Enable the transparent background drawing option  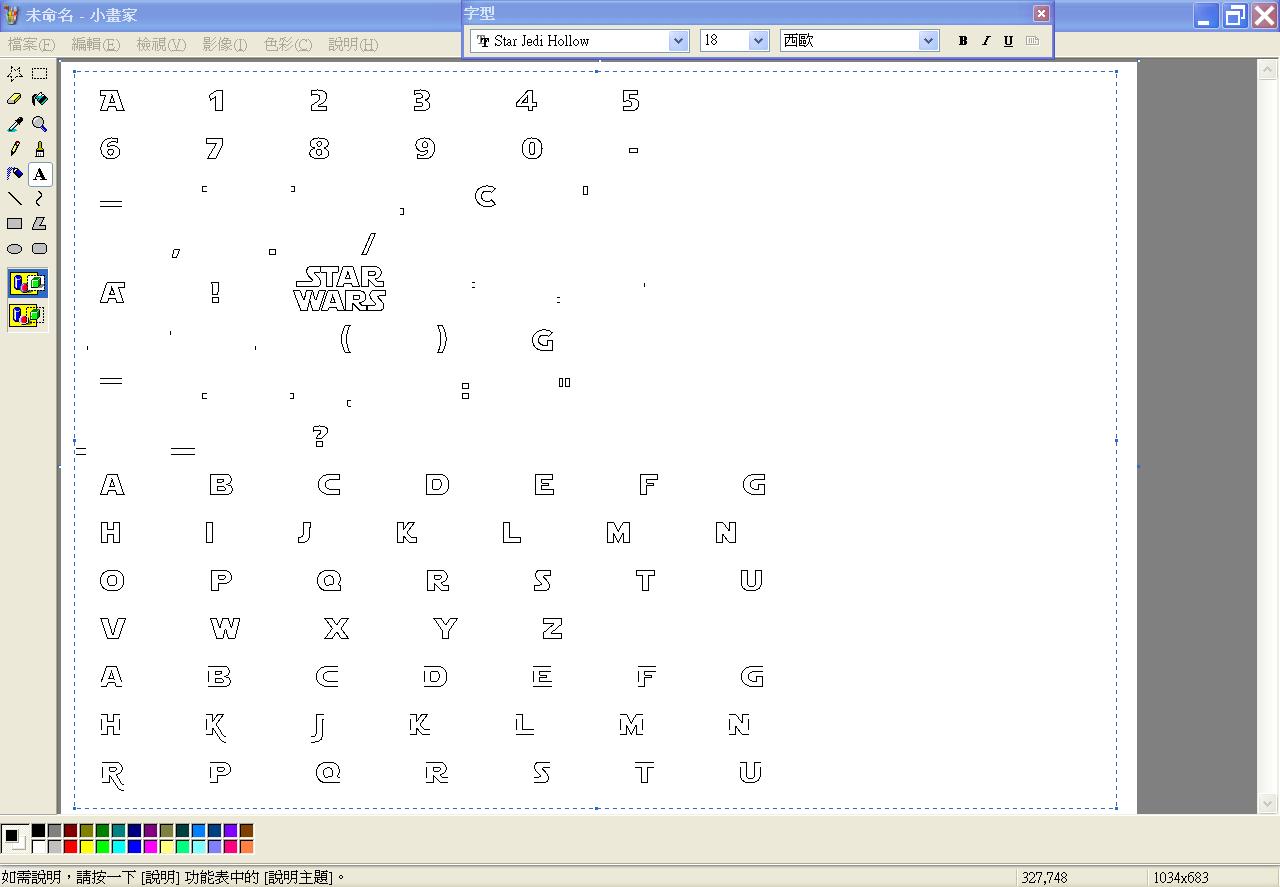[27, 316]
